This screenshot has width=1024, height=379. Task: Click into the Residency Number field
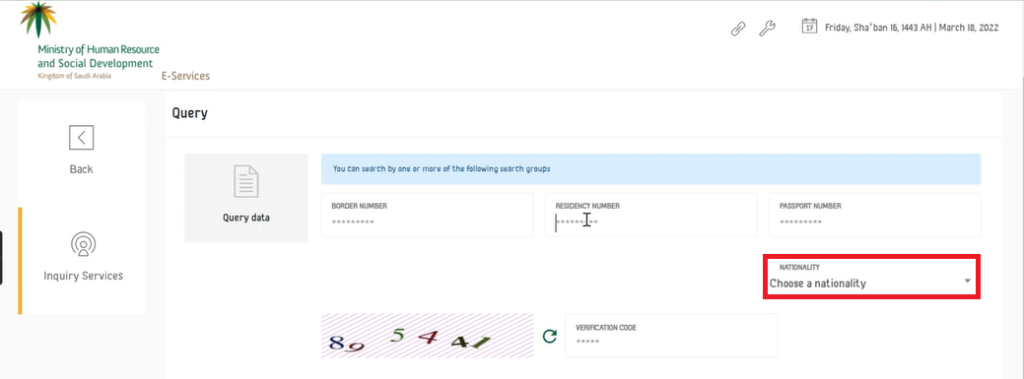[651, 214]
